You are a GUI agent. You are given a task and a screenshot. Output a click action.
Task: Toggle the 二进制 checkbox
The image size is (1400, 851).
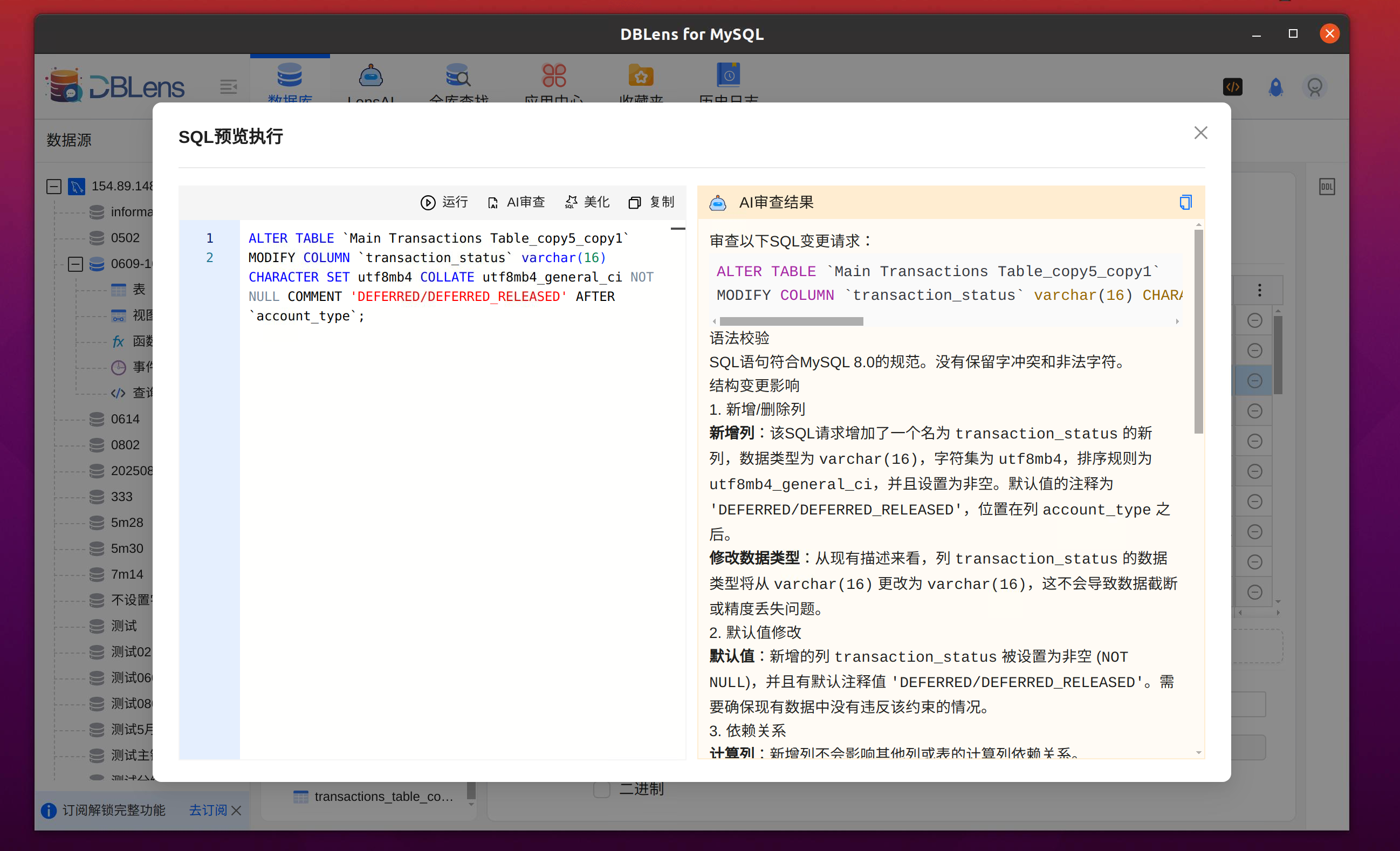(x=601, y=789)
